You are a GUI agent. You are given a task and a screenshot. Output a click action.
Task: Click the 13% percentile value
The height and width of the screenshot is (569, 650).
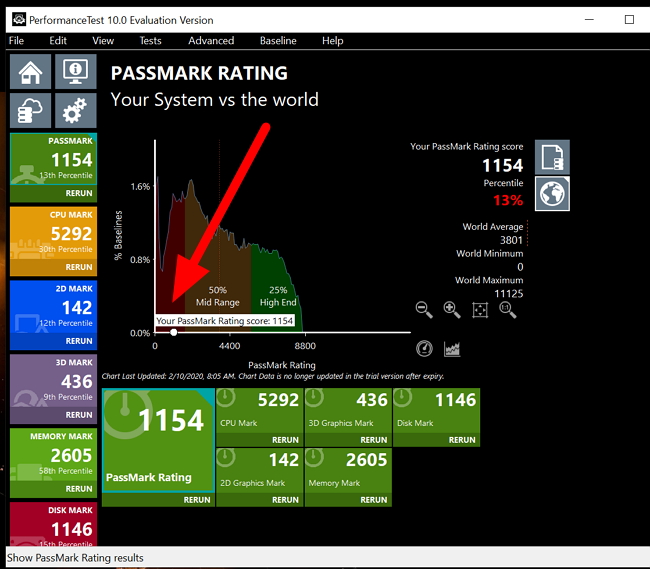508,200
